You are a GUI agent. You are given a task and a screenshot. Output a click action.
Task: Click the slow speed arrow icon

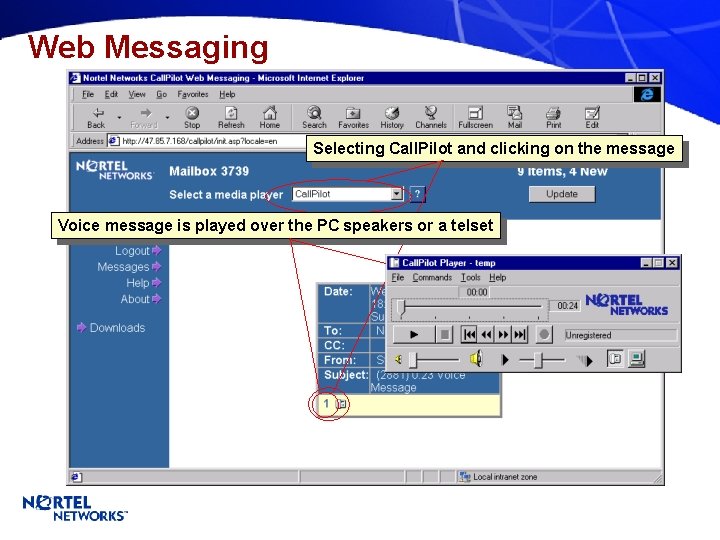(x=505, y=360)
